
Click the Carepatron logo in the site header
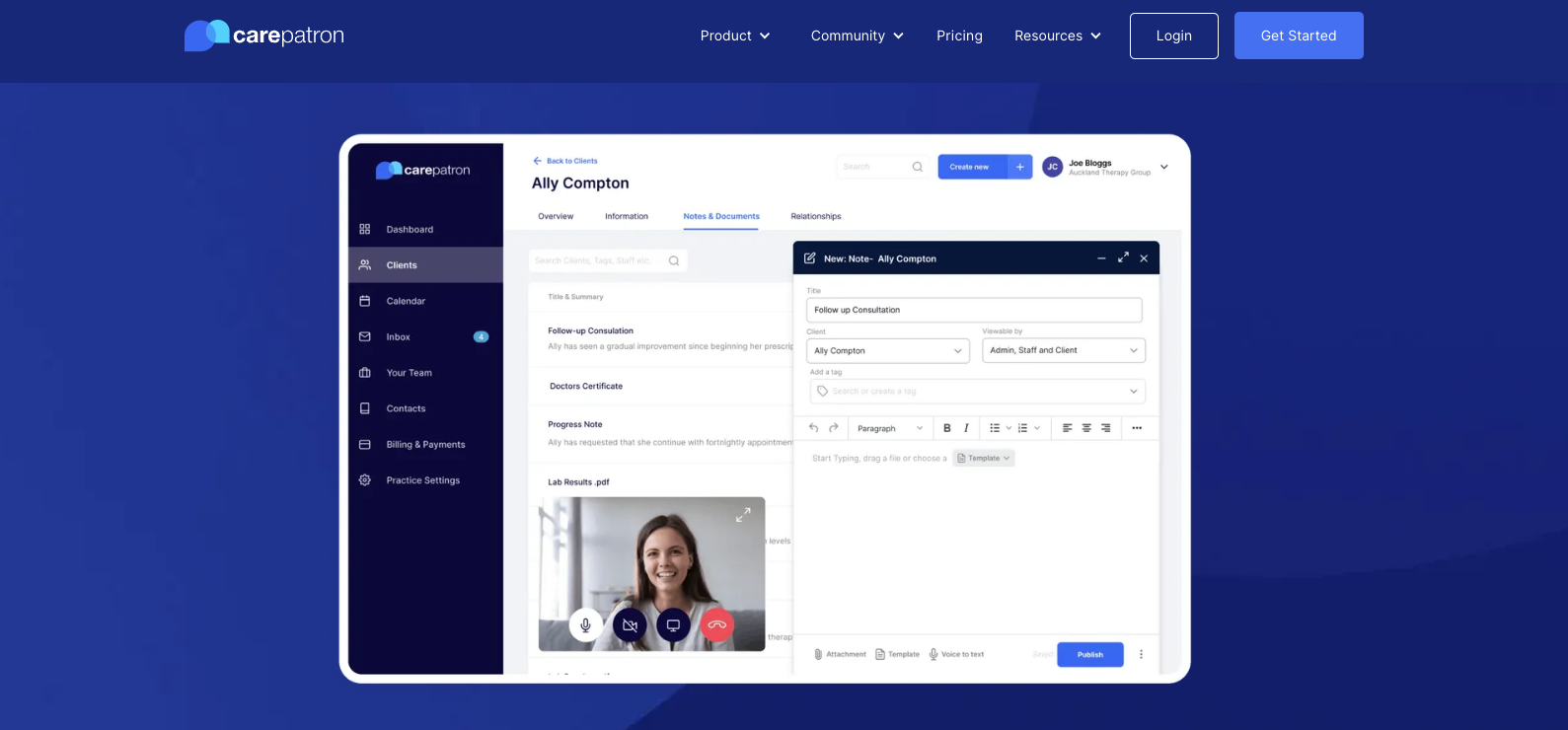pyautogui.click(x=264, y=36)
